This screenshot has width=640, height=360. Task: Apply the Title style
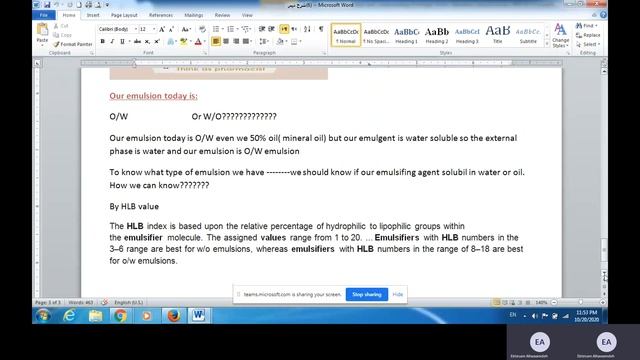(x=498, y=35)
